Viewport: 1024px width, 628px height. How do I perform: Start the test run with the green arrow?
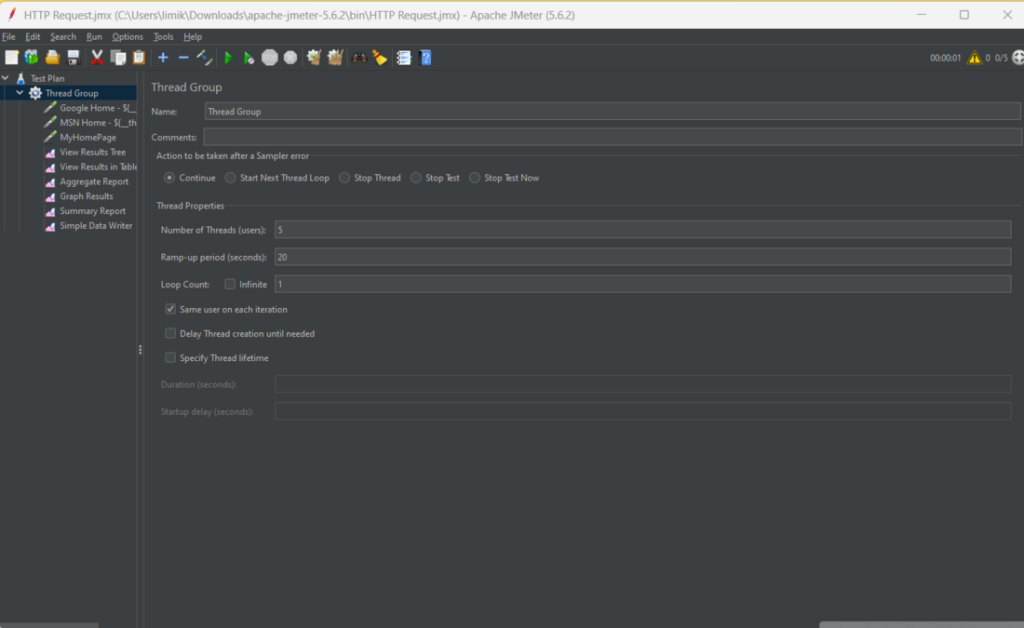(x=228, y=57)
